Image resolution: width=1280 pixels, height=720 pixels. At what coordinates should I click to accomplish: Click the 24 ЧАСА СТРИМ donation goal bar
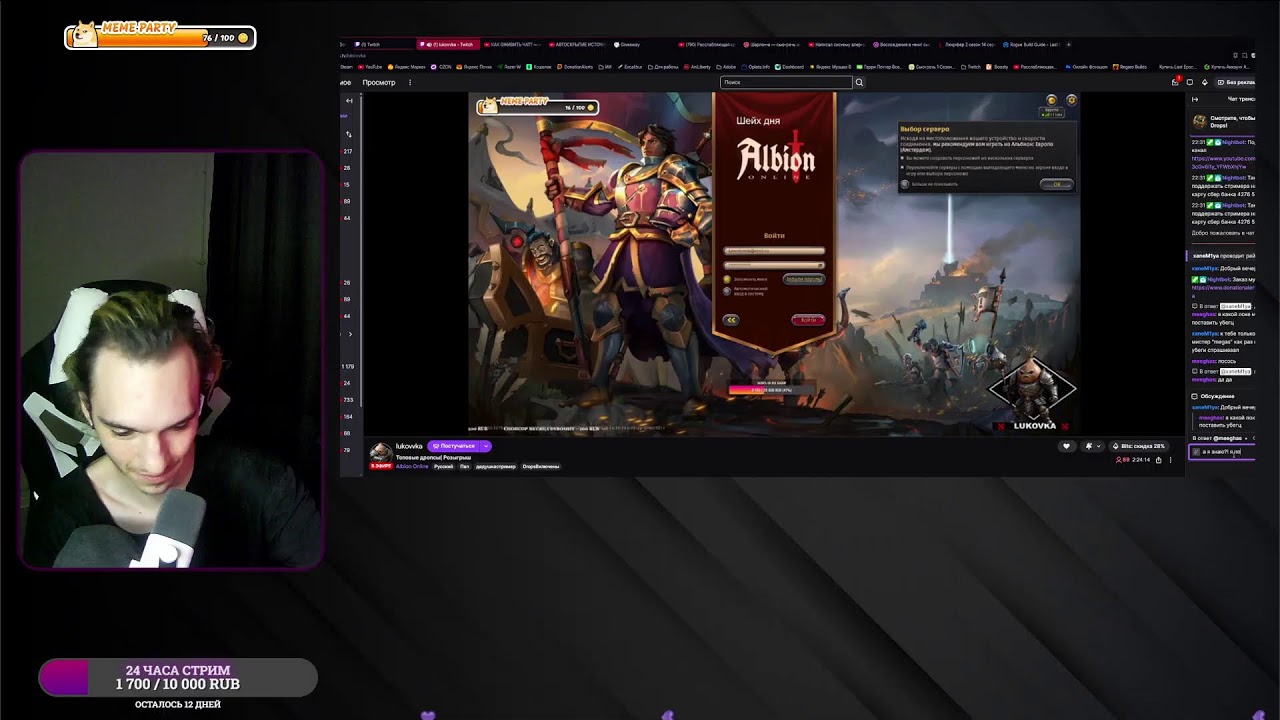click(x=178, y=677)
